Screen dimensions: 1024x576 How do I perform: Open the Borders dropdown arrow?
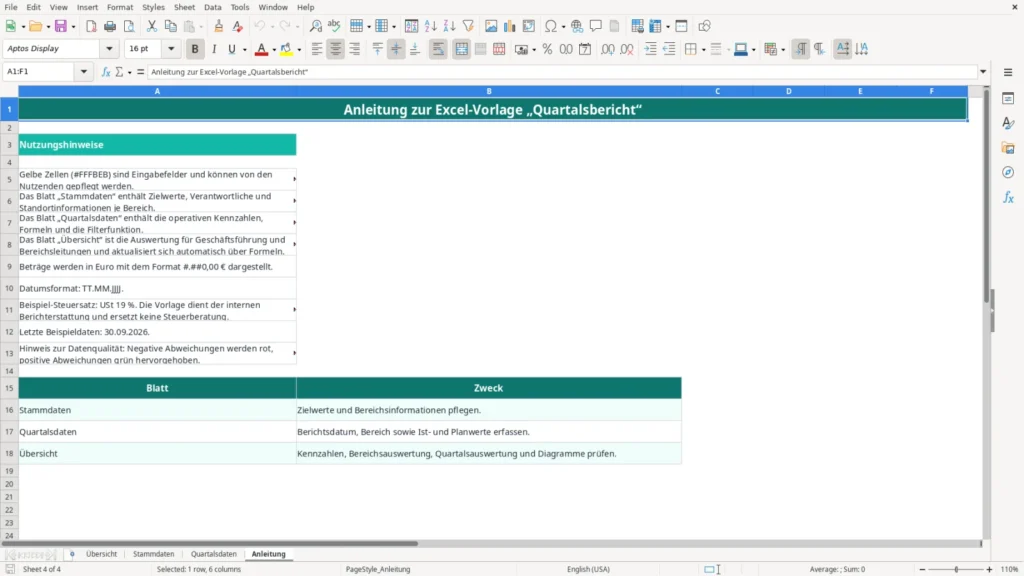pyautogui.click(x=703, y=50)
